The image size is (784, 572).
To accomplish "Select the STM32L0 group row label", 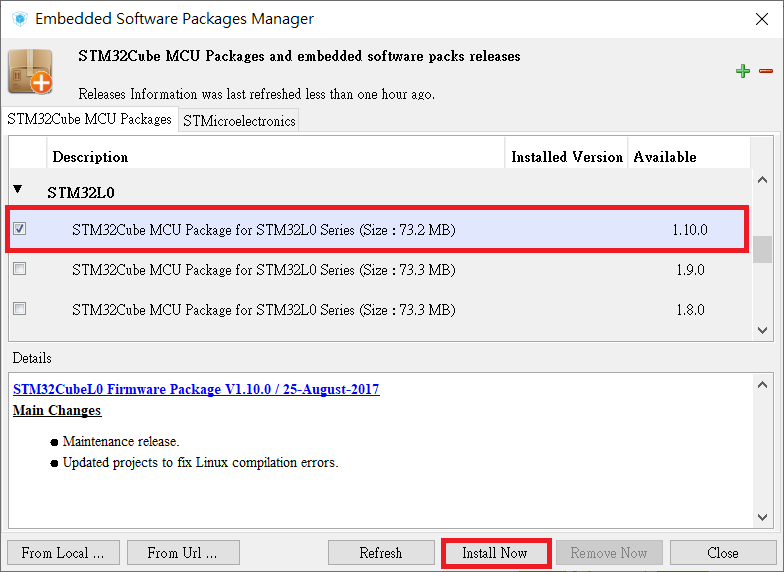I will [x=81, y=192].
